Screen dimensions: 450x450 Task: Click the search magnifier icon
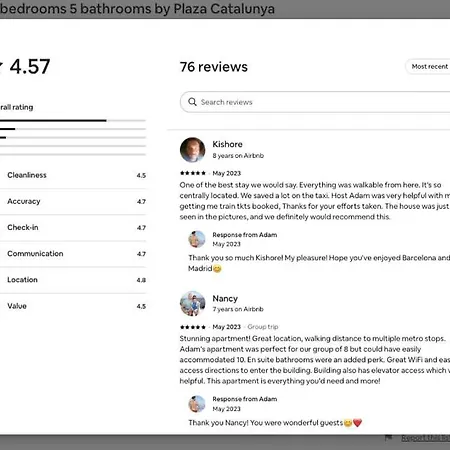[x=192, y=102]
